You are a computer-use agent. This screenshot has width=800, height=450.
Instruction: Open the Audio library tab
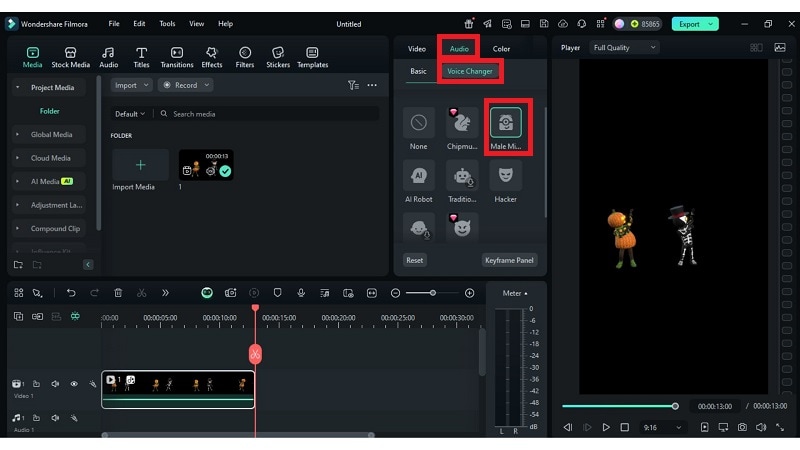click(x=108, y=57)
